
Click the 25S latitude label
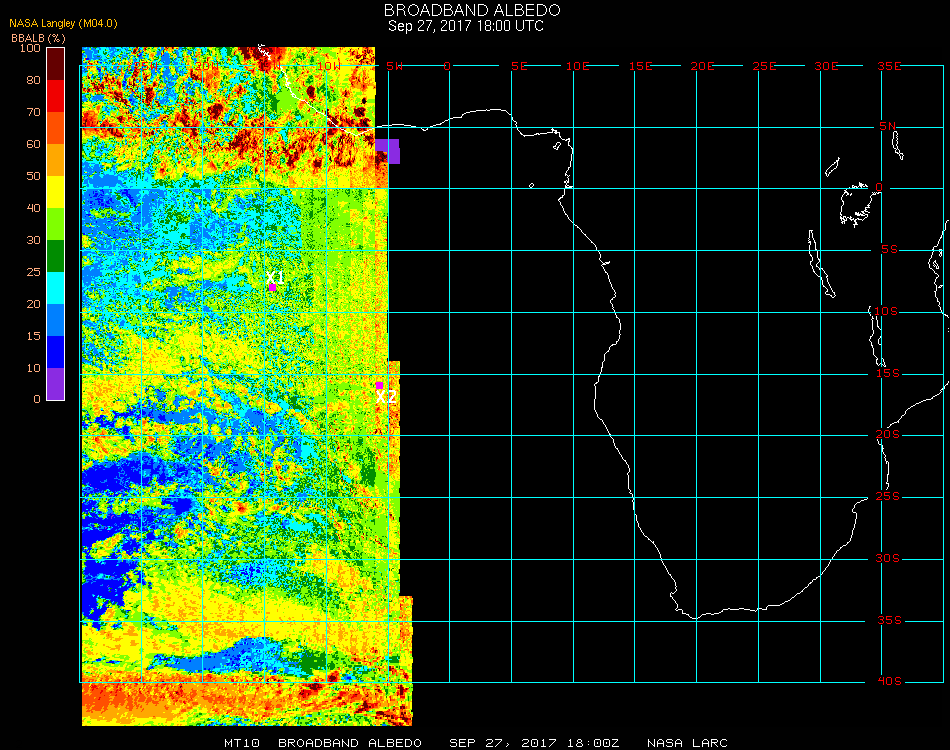pyautogui.click(x=888, y=497)
